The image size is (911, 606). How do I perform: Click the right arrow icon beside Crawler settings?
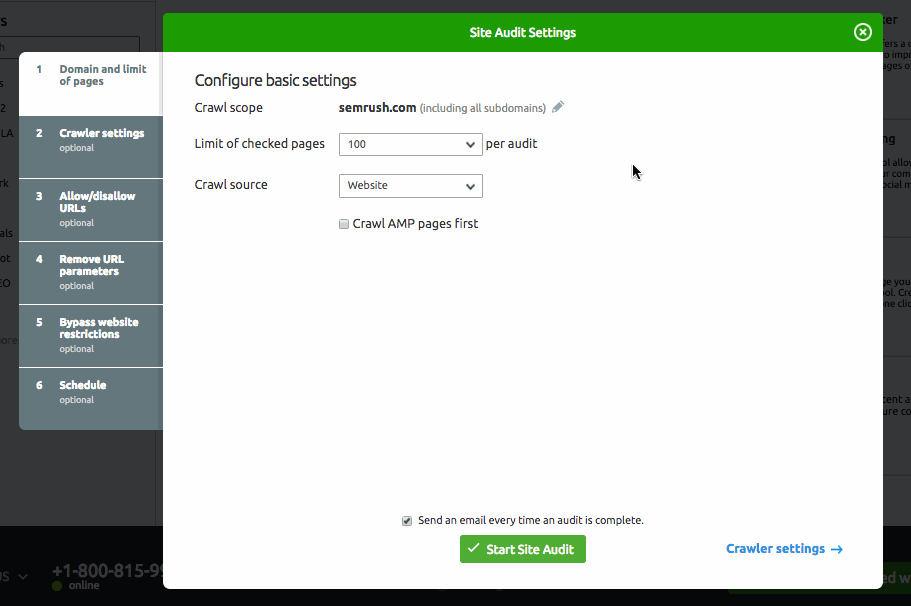(837, 549)
